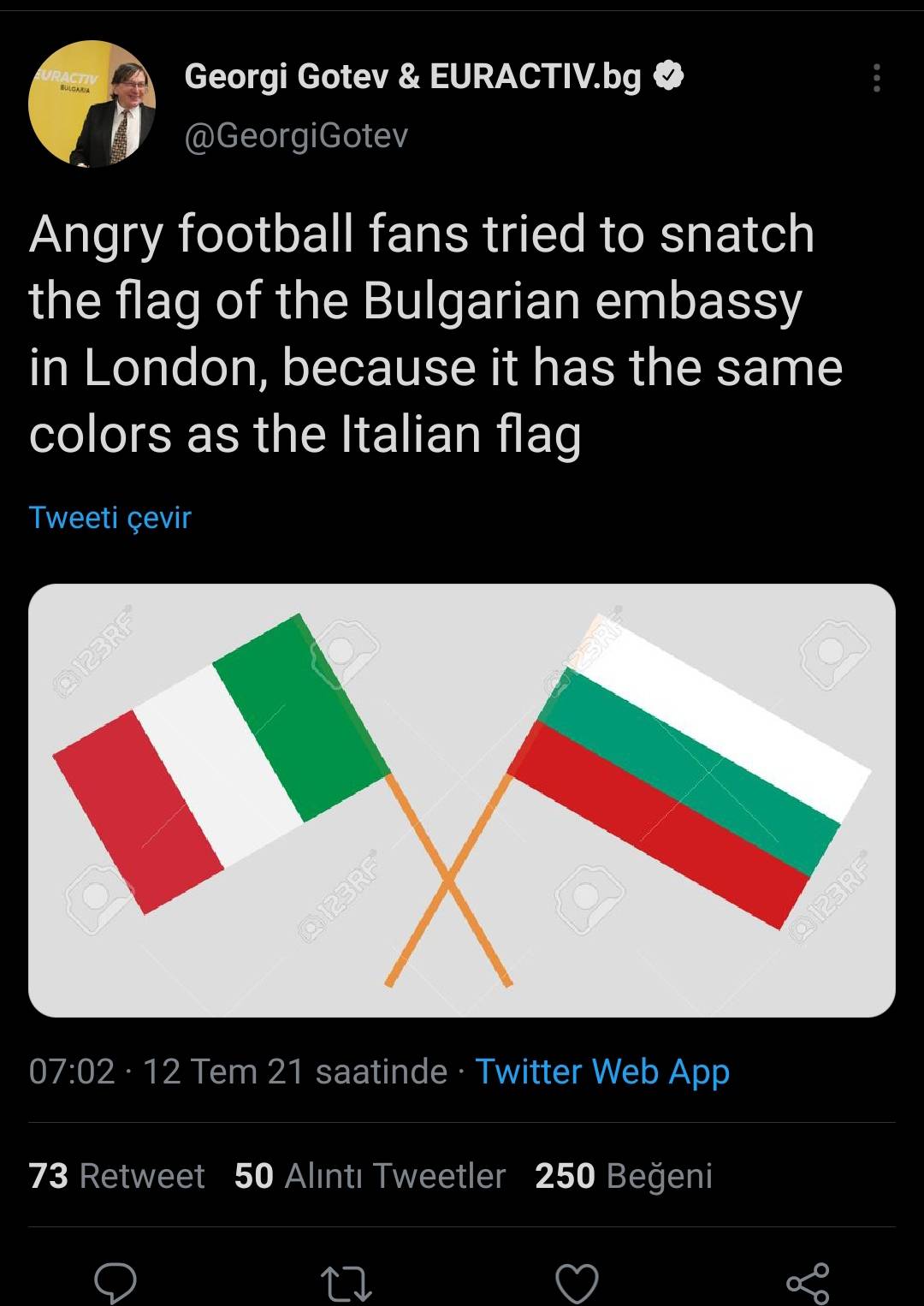Open the @GeorgiGotev handle
The height and width of the screenshot is (1306, 924).
(x=296, y=135)
